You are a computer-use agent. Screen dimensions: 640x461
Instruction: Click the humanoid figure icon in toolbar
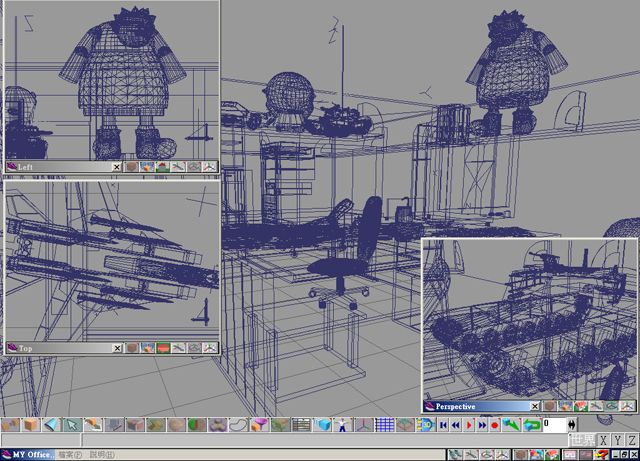click(343, 425)
